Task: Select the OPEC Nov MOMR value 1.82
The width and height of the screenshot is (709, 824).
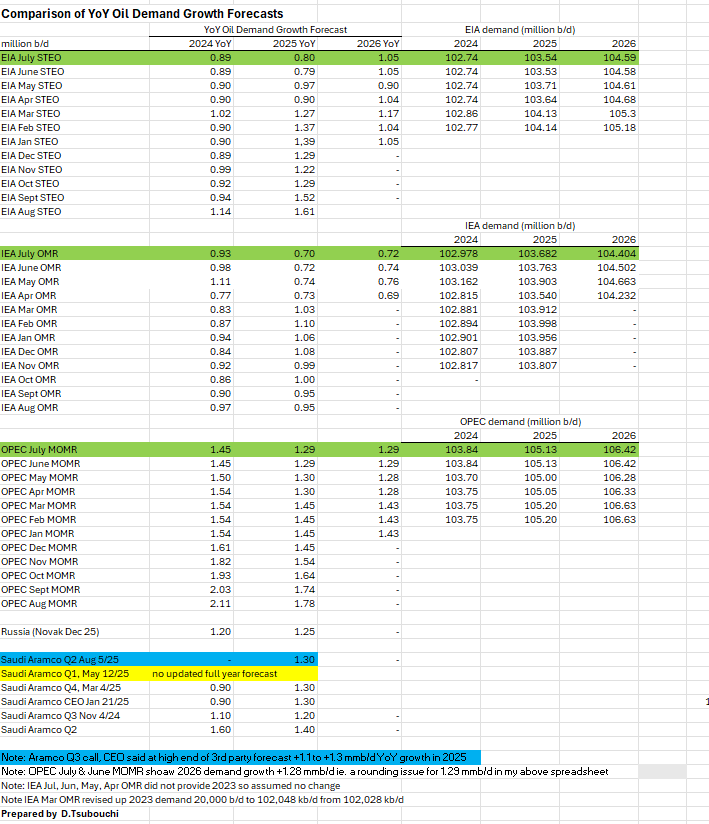Action: pos(220,562)
